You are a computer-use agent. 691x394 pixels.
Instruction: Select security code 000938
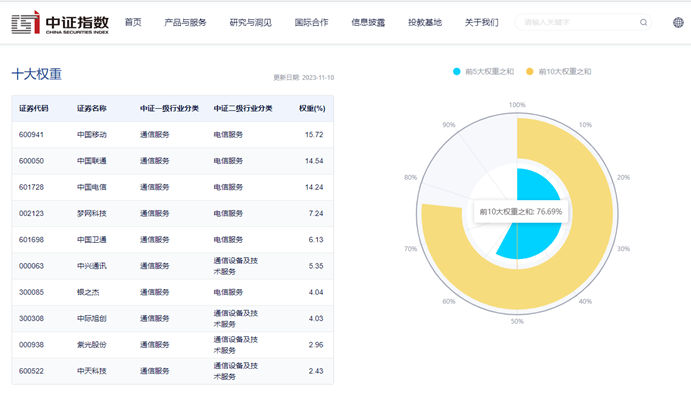click(31, 345)
